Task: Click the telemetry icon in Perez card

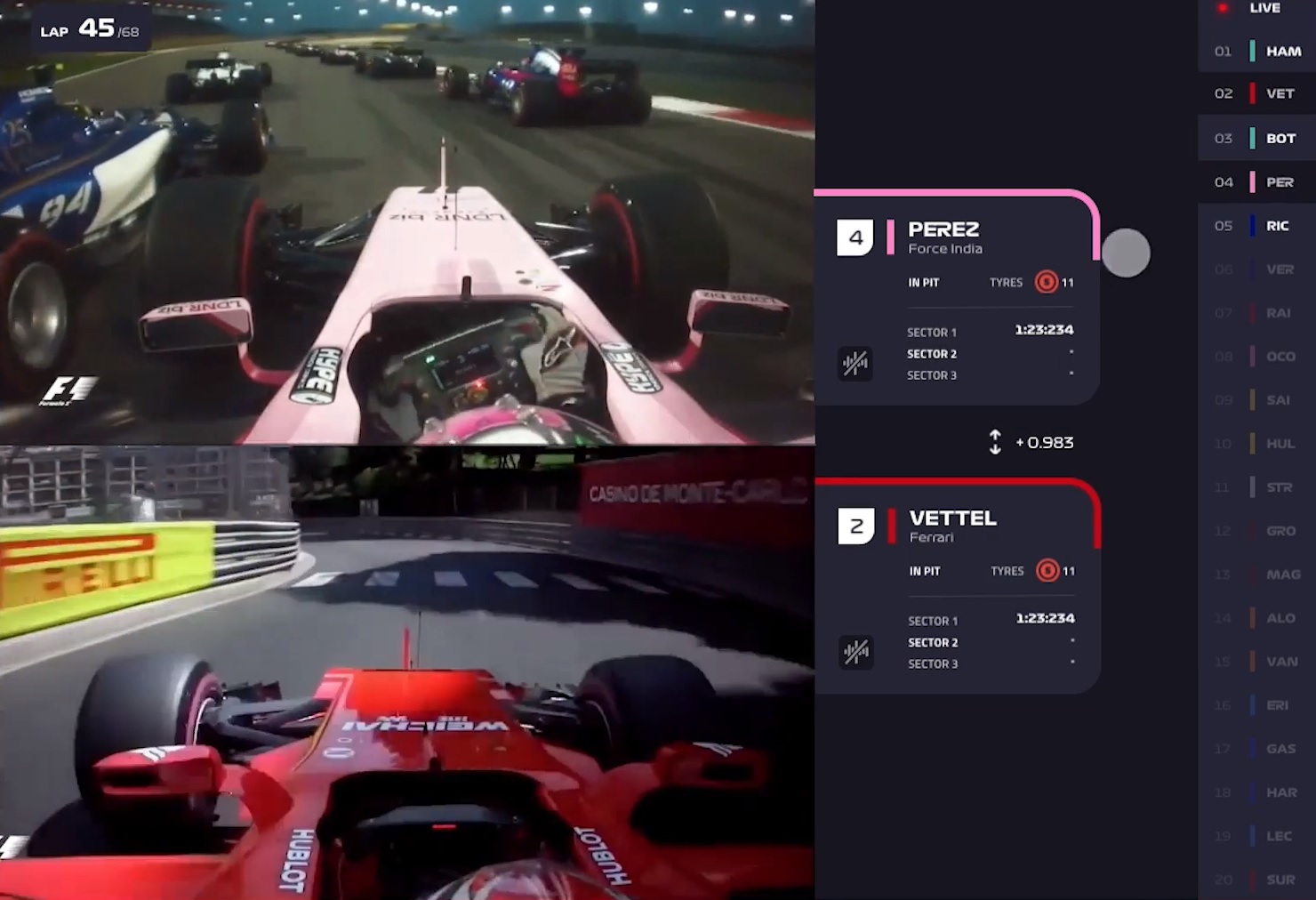Action: tap(855, 364)
